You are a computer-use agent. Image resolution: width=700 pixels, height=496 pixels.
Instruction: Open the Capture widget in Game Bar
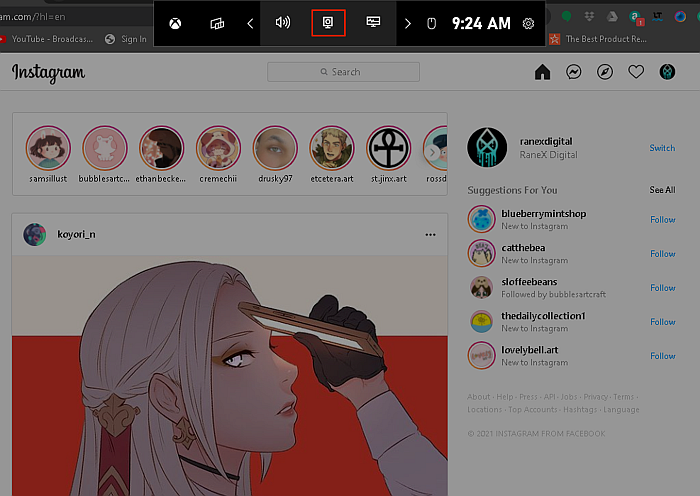(328, 23)
